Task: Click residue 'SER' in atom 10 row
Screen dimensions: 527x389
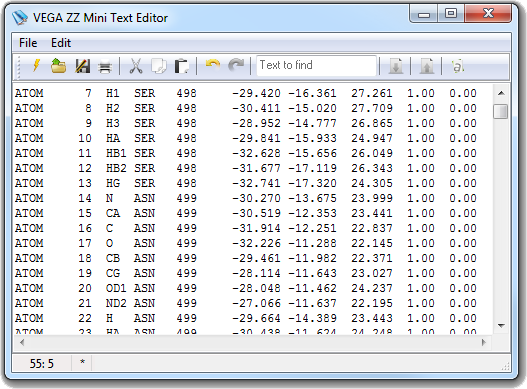Action: point(145,138)
